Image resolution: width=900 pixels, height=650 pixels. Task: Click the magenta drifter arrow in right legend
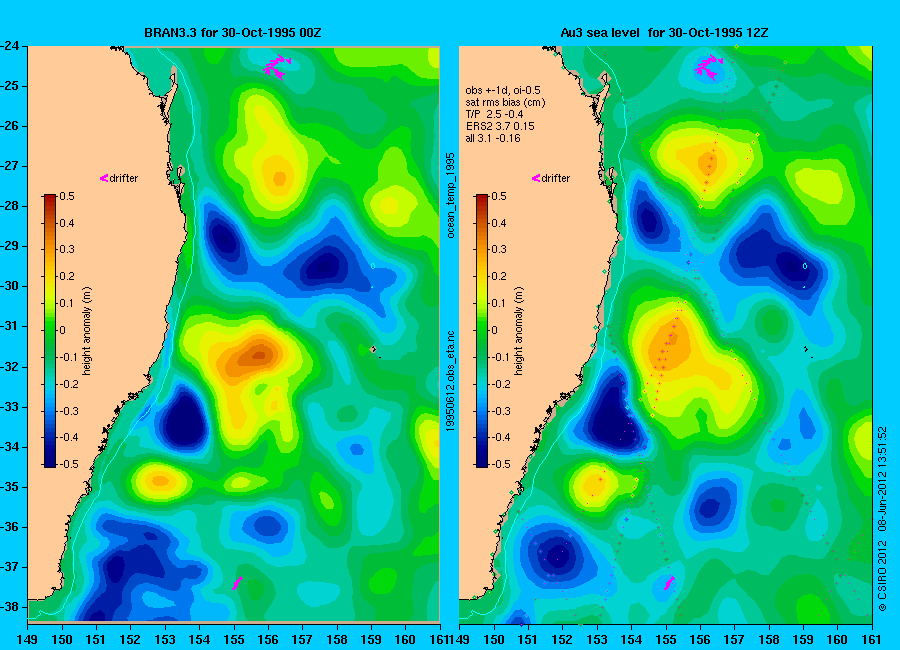(536, 179)
